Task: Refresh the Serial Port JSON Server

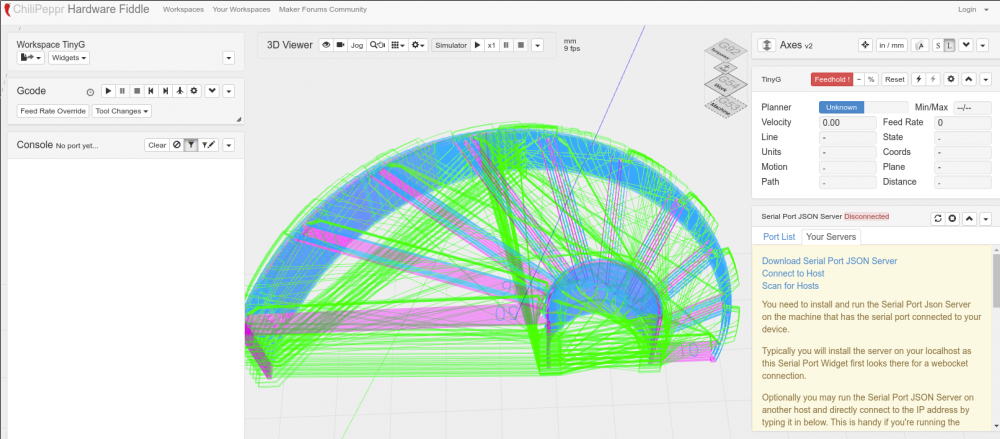Action: [x=937, y=218]
